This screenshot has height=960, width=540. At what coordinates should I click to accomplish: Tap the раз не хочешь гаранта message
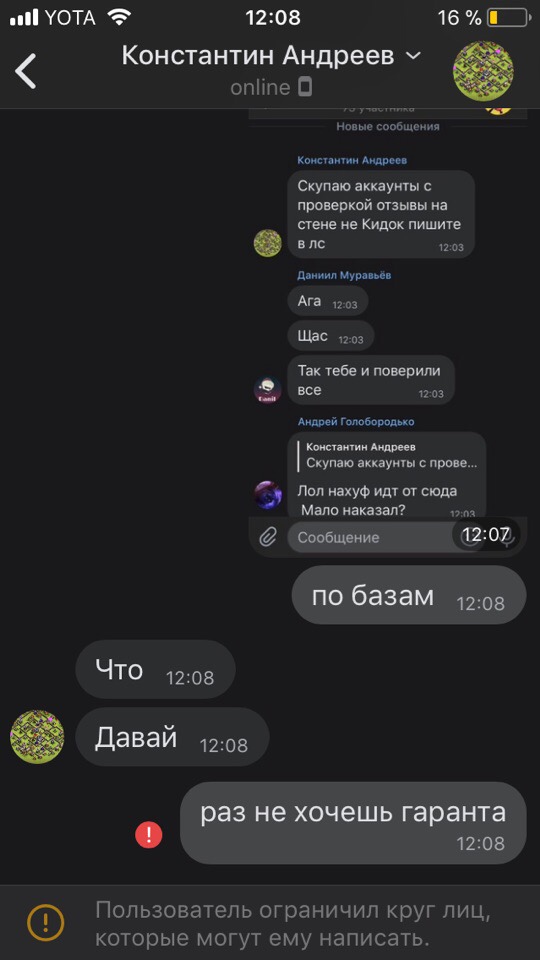[x=353, y=823]
